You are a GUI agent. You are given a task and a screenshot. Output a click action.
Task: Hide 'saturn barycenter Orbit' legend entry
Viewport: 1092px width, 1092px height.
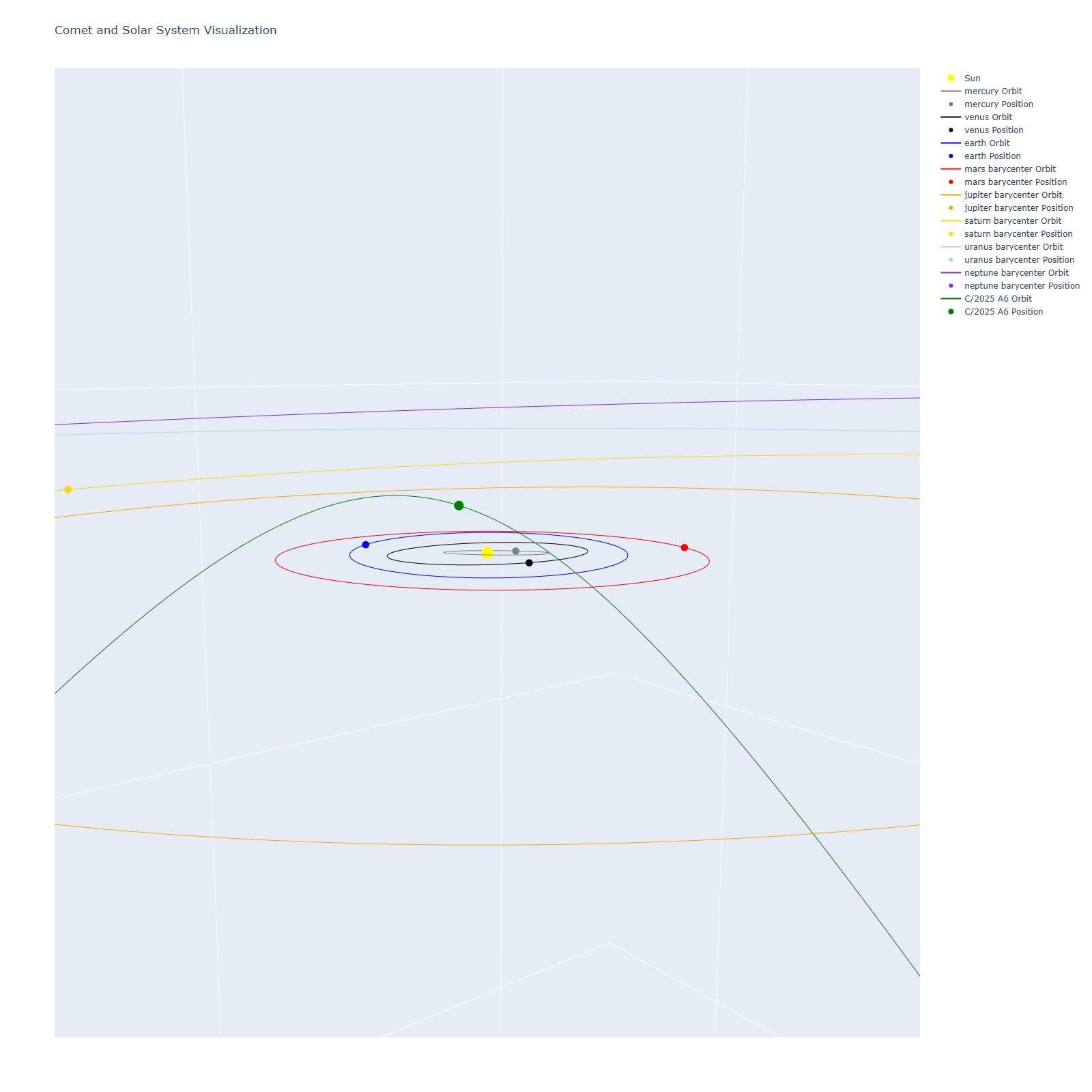point(1012,221)
